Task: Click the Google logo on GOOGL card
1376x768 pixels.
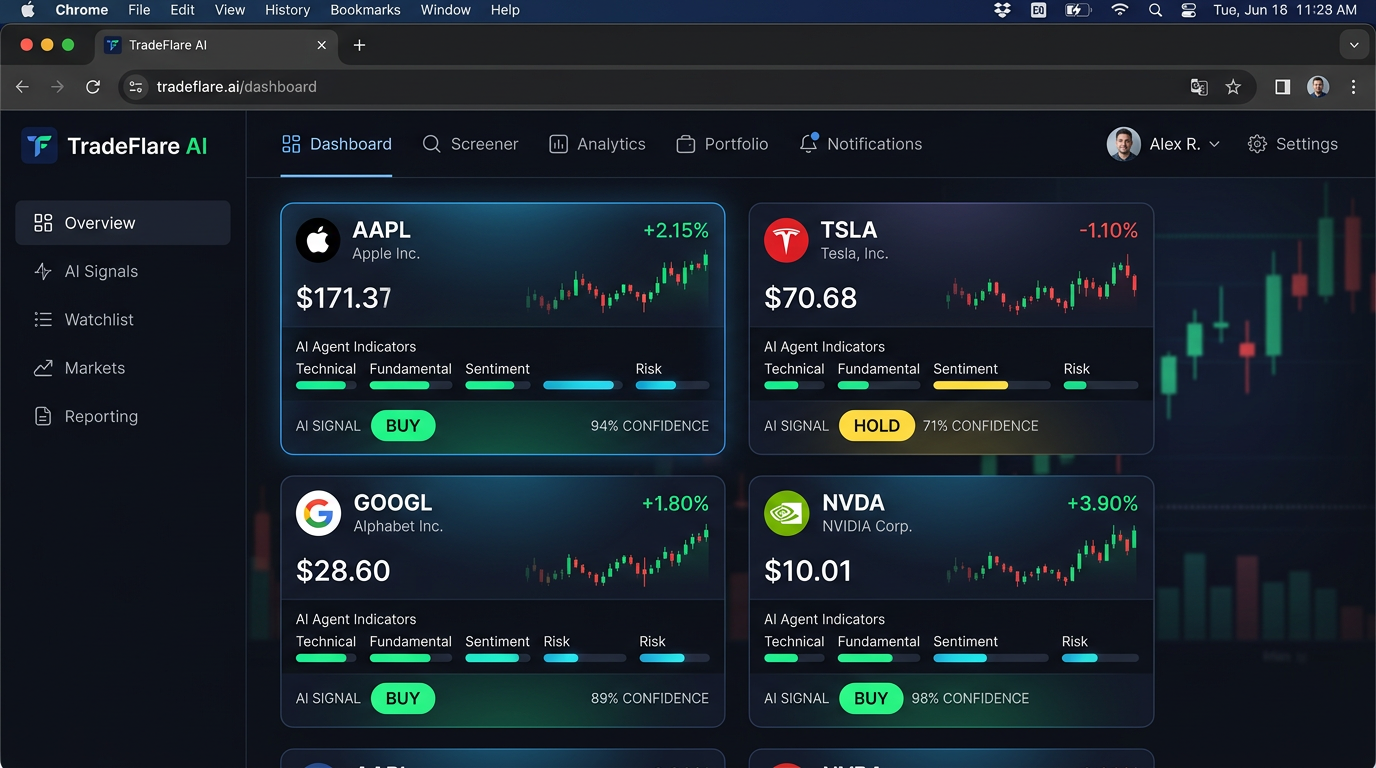Action: point(319,513)
